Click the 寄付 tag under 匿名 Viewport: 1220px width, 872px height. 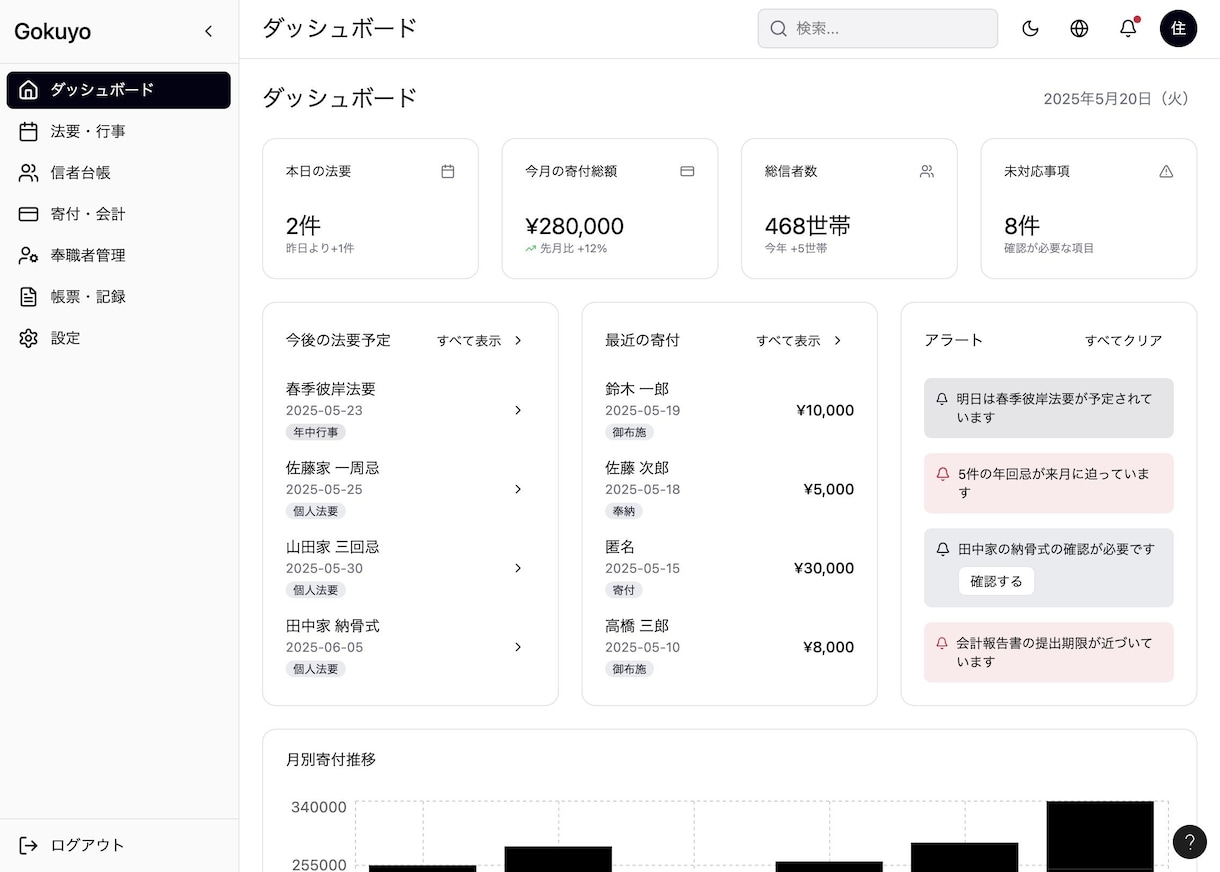pyautogui.click(x=624, y=590)
